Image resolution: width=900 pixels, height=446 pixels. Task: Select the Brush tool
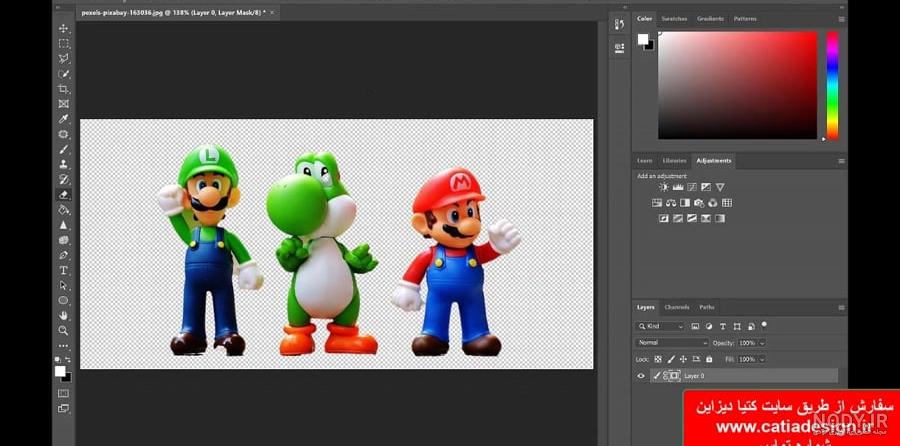(x=64, y=149)
